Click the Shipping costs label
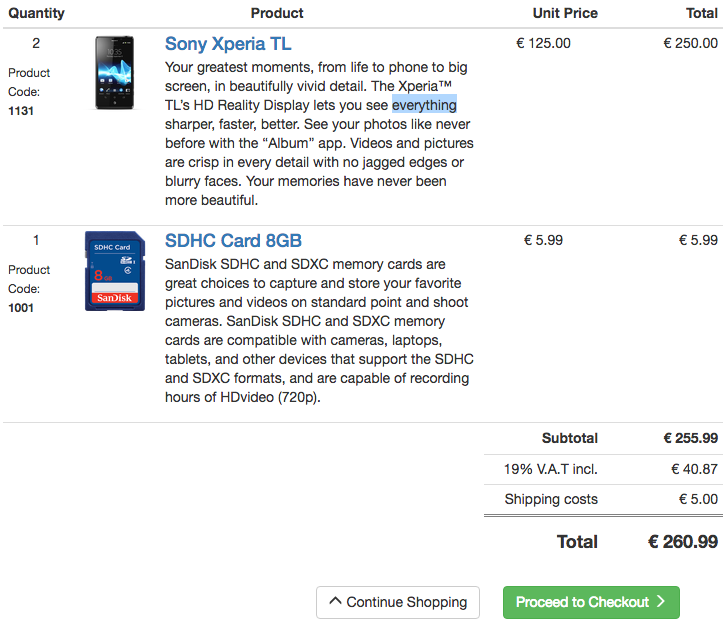 tap(551, 499)
